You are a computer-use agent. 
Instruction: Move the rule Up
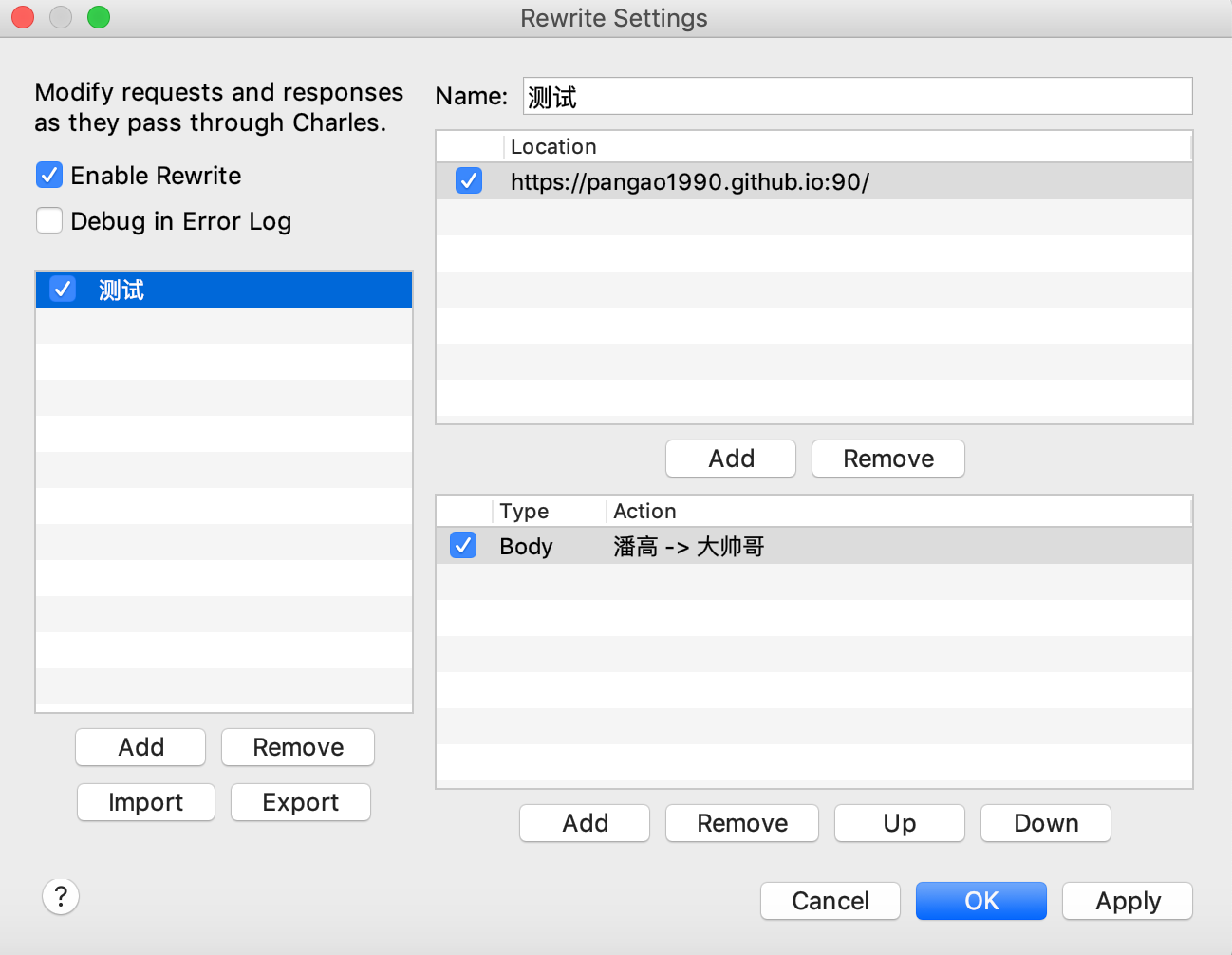(900, 823)
